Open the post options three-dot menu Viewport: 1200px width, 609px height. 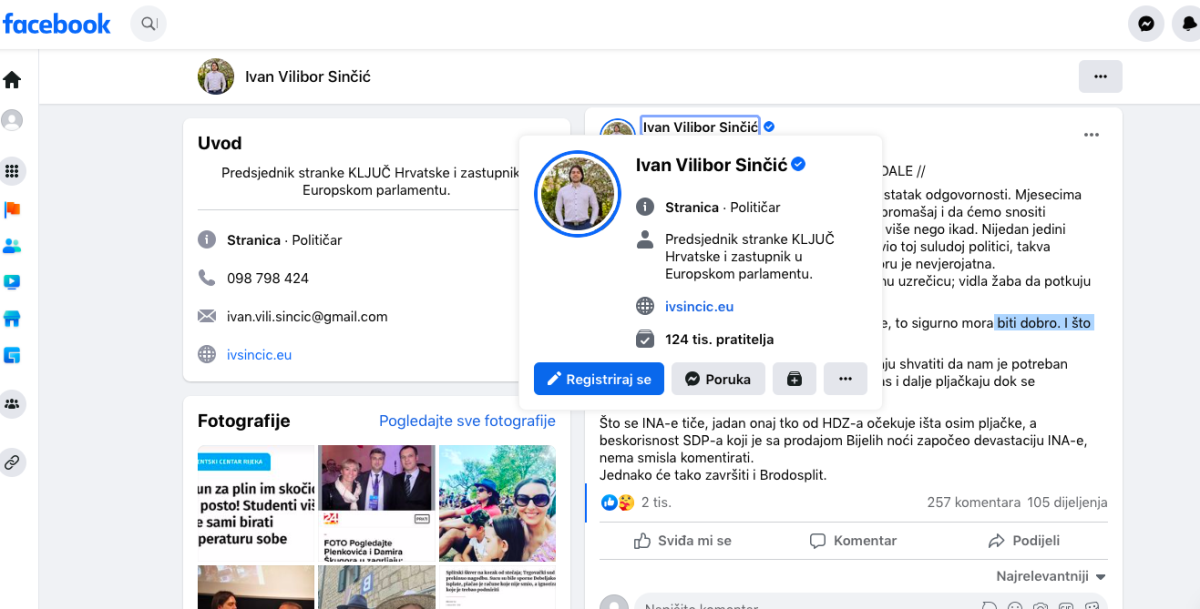click(x=1091, y=135)
